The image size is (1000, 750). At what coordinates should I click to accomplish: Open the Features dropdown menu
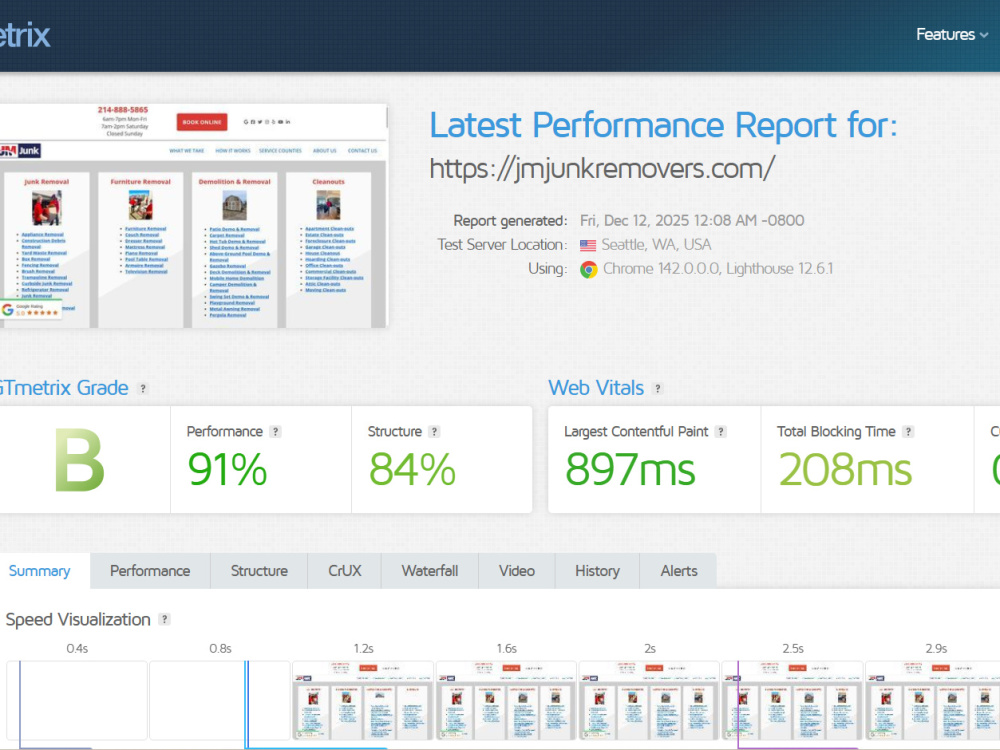(x=952, y=34)
